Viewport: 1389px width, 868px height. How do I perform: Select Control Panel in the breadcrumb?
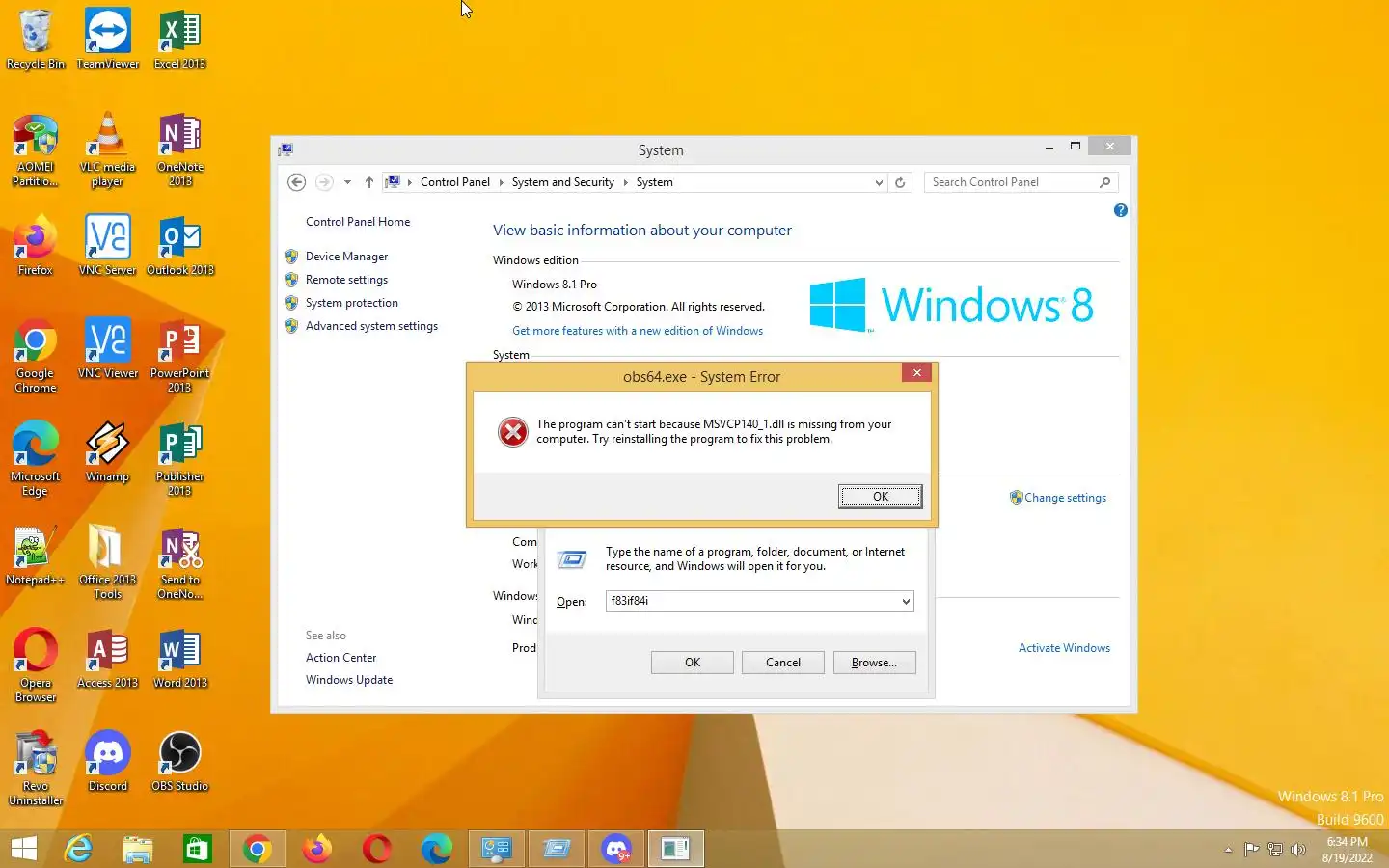(x=455, y=182)
